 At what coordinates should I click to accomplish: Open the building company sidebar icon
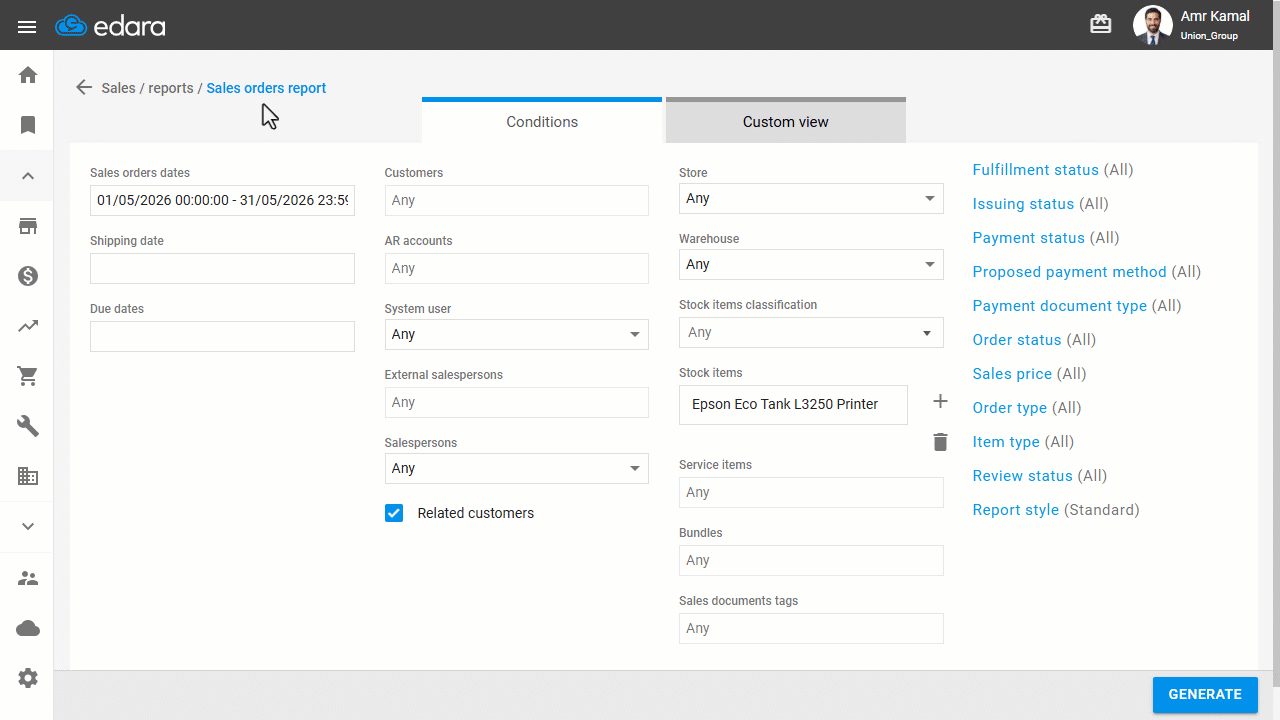[x=28, y=476]
